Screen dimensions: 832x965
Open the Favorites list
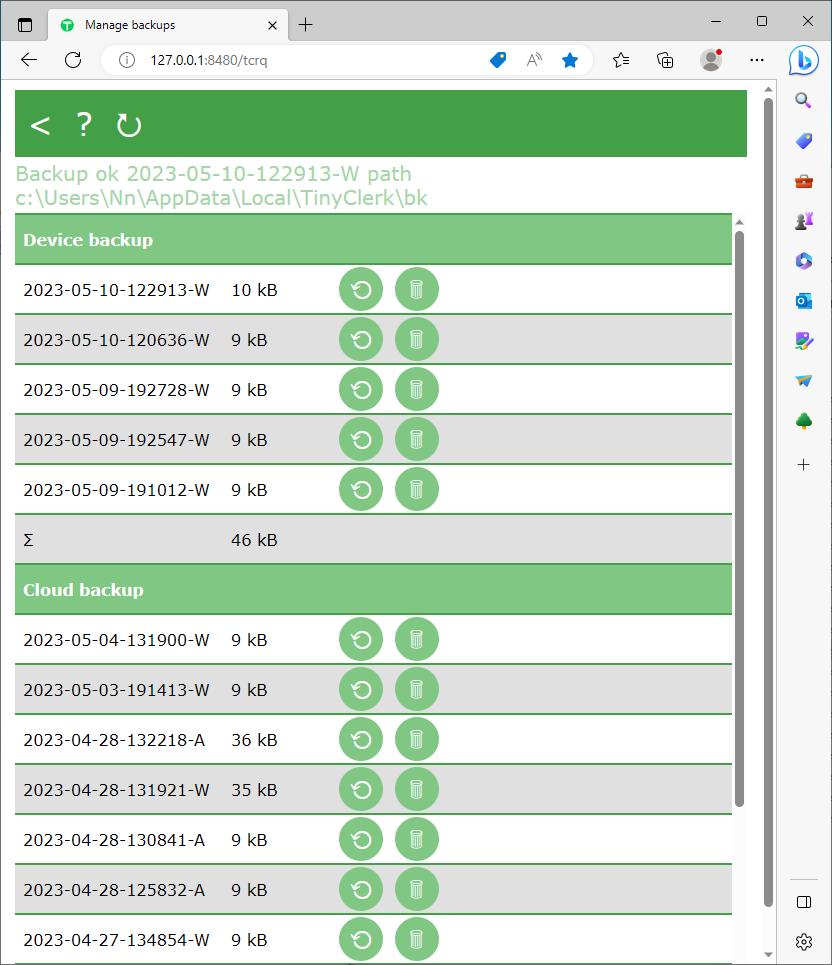(621, 60)
